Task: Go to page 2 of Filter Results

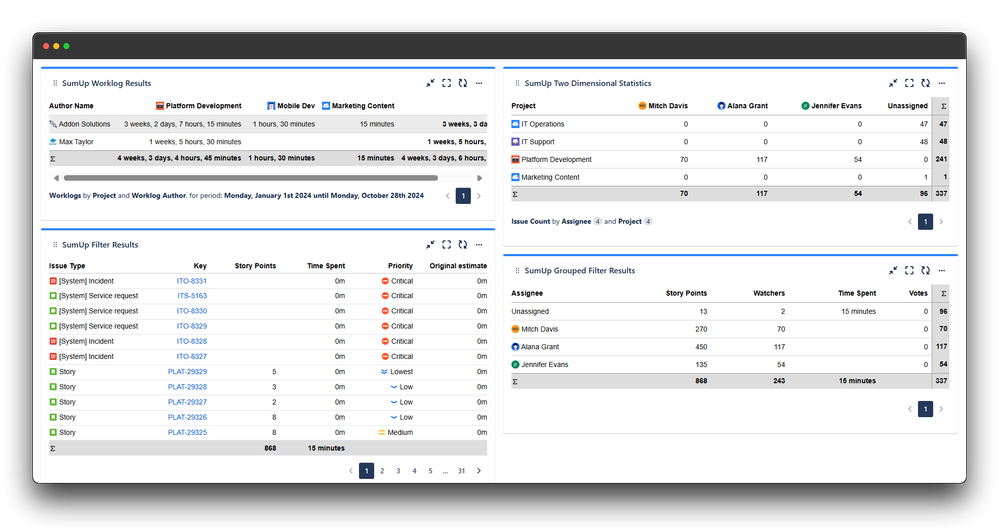Action: [x=382, y=471]
